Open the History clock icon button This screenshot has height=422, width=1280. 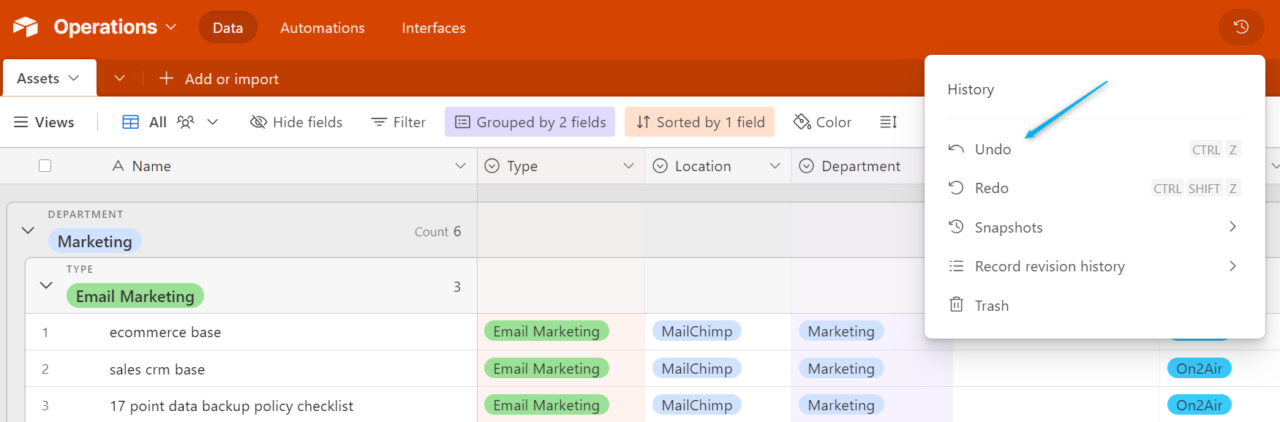click(x=1241, y=27)
